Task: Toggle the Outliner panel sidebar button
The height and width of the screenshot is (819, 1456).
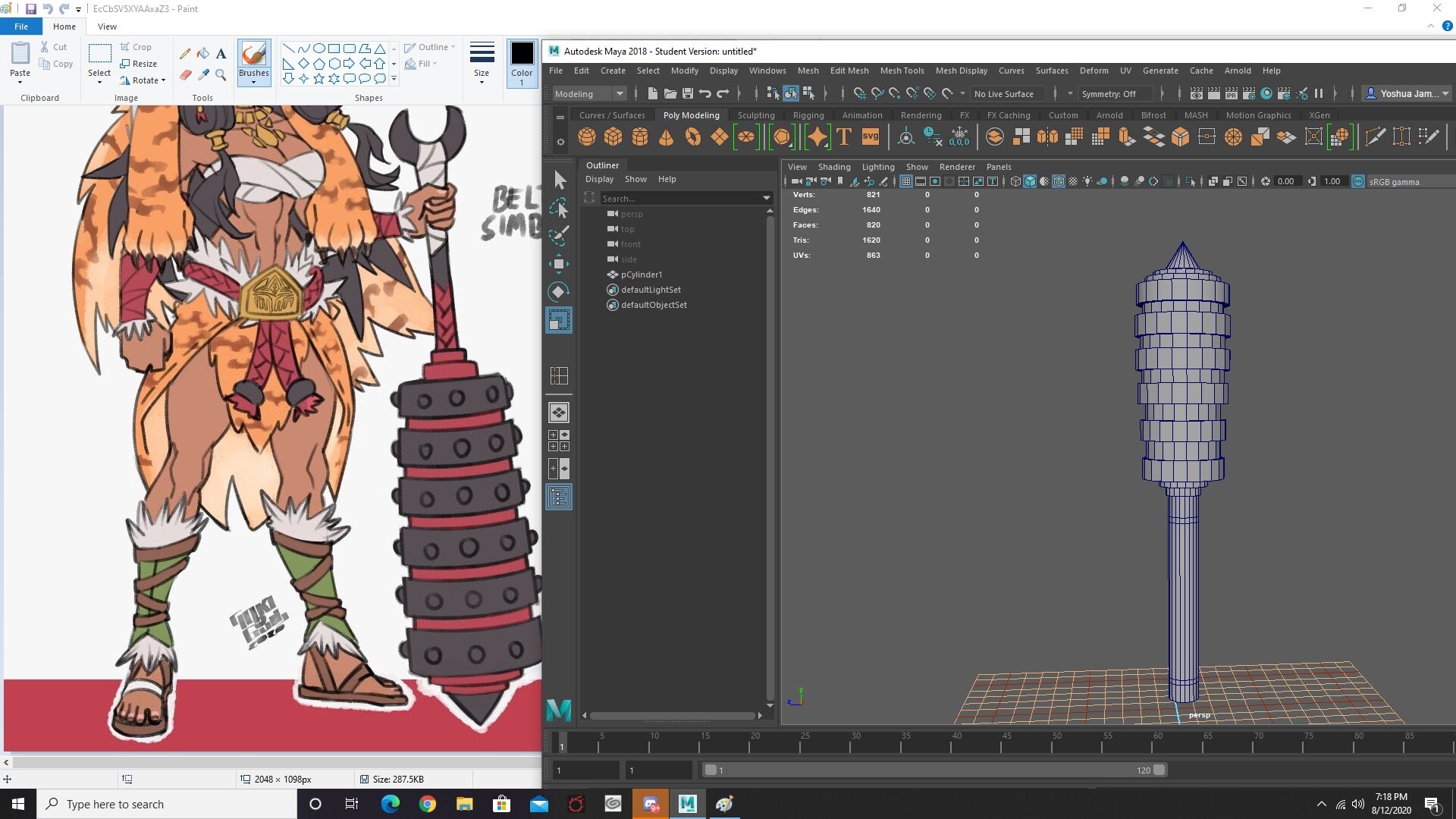Action: (x=559, y=497)
